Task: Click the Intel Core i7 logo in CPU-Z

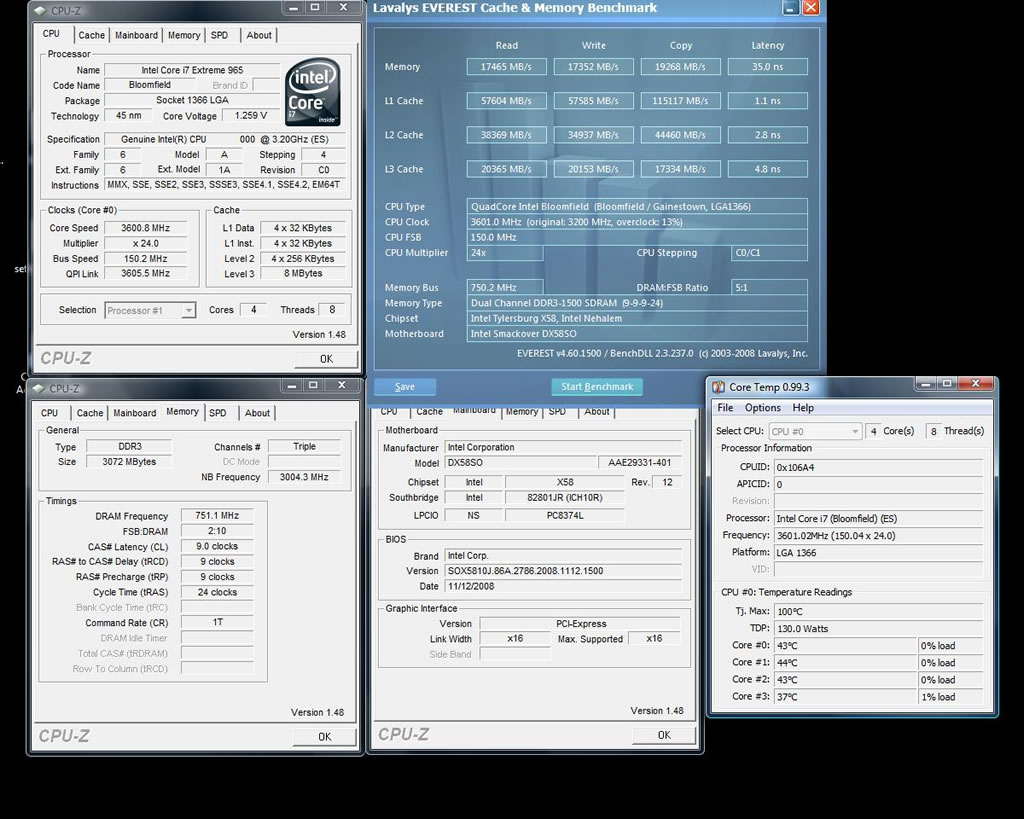Action: [x=313, y=92]
